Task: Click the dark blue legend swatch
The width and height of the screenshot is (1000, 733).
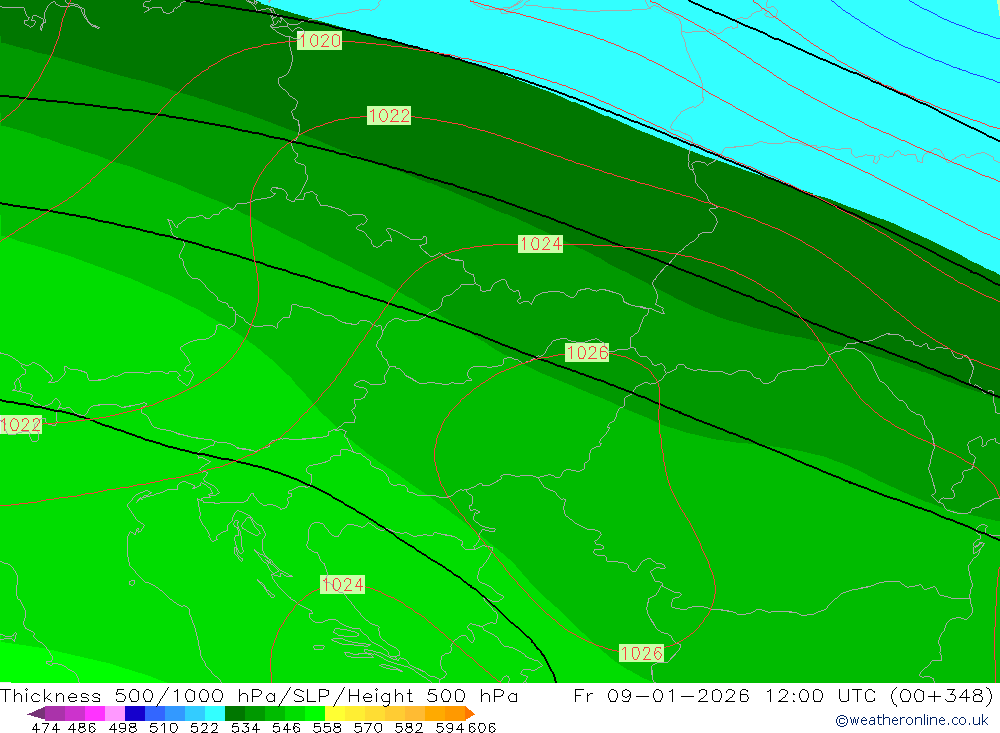Action: click(135, 713)
